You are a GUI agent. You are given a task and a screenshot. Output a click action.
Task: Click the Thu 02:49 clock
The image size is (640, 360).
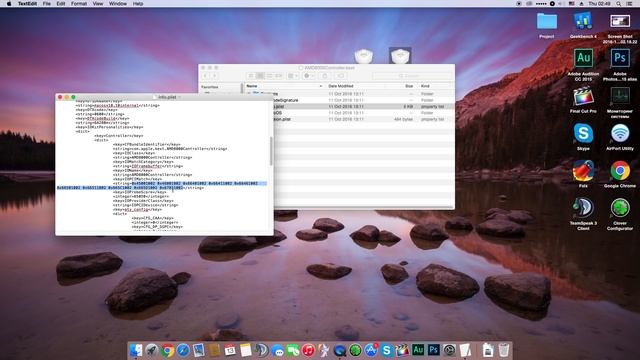[600, 4]
